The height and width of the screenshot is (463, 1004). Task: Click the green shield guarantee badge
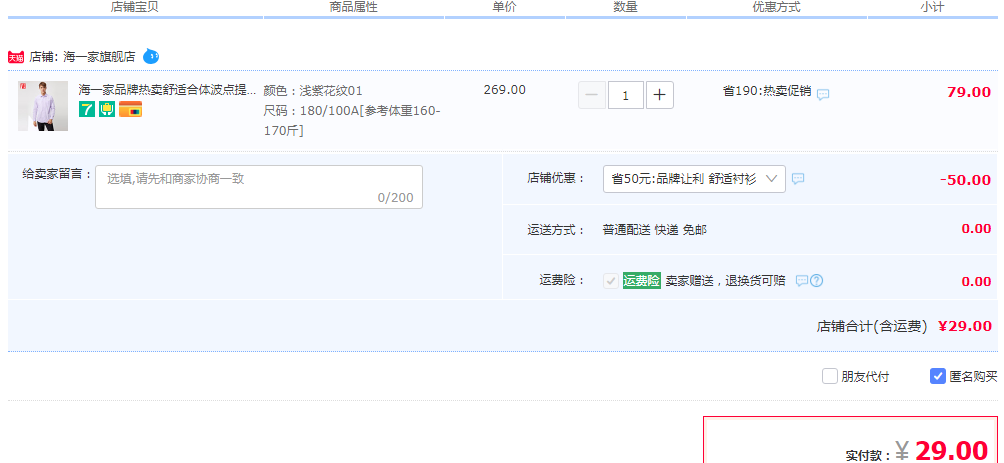click(107, 110)
